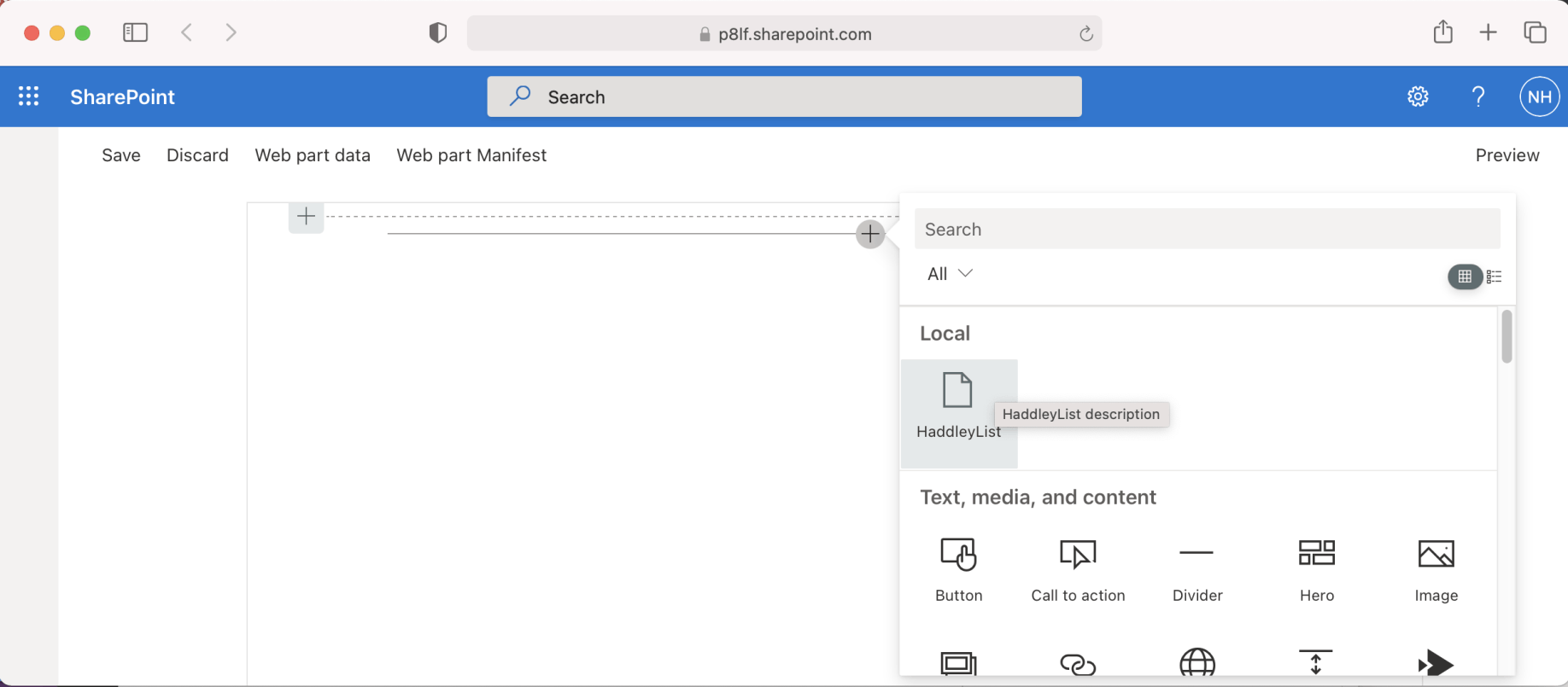Click the circular plus add web part button
Screen dimensions: 1568x687
click(x=870, y=233)
